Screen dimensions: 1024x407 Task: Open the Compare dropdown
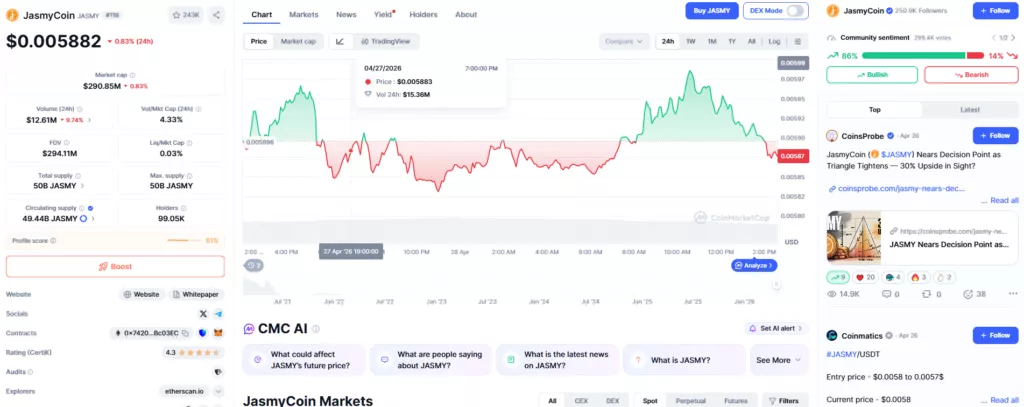(624, 41)
